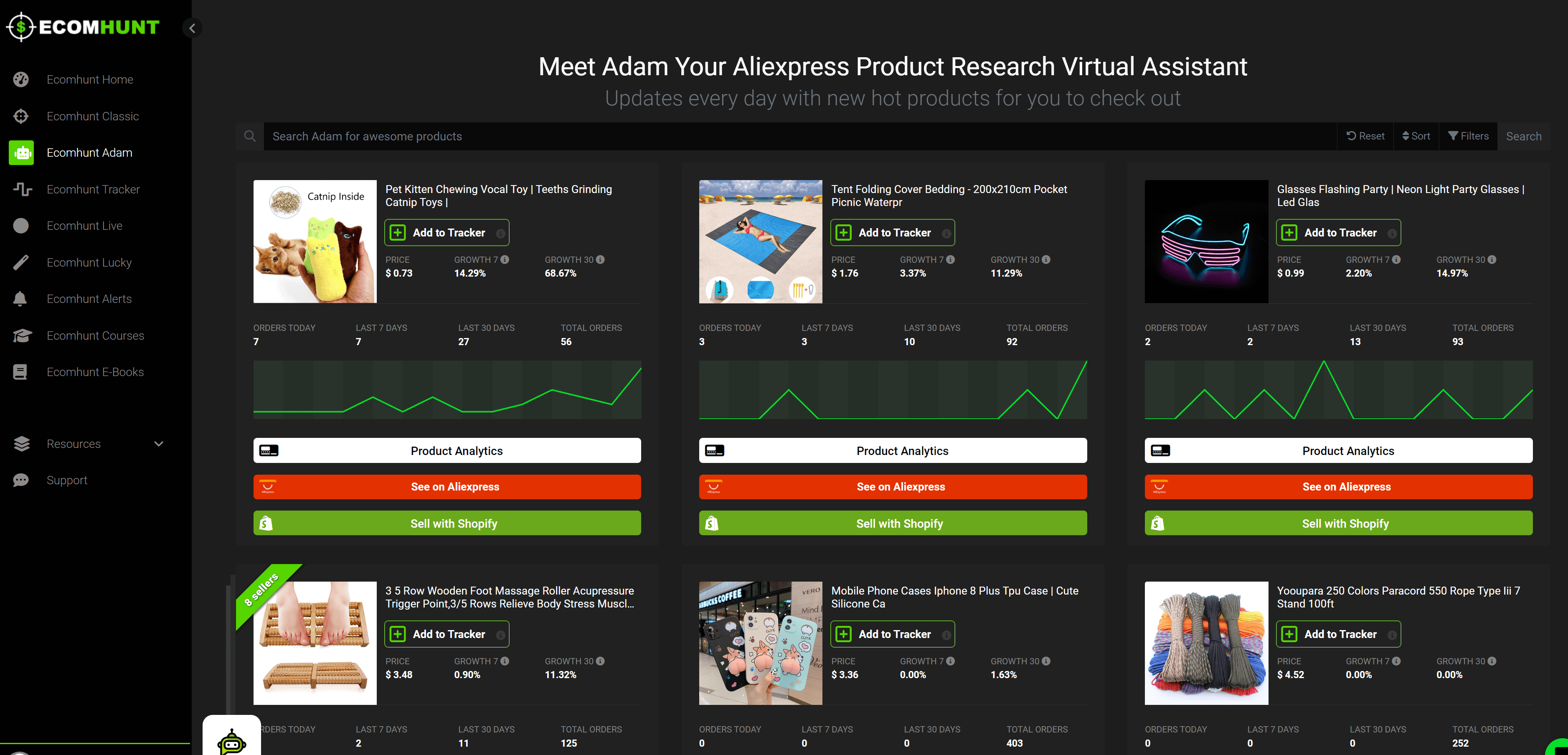Sell Glasses Flashing Party with Shopify
This screenshot has width=1568, height=755.
(1339, 523)
